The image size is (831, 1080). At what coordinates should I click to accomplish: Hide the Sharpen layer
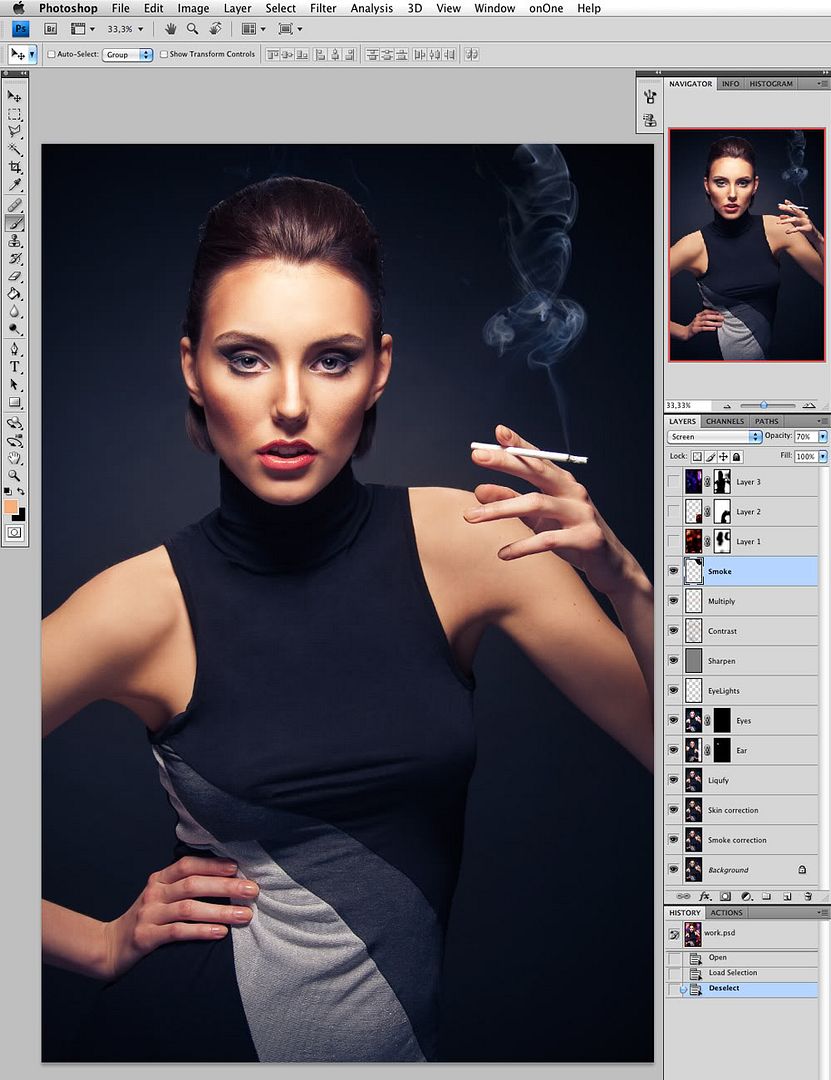pyautogui.click(x=673, y=661)
